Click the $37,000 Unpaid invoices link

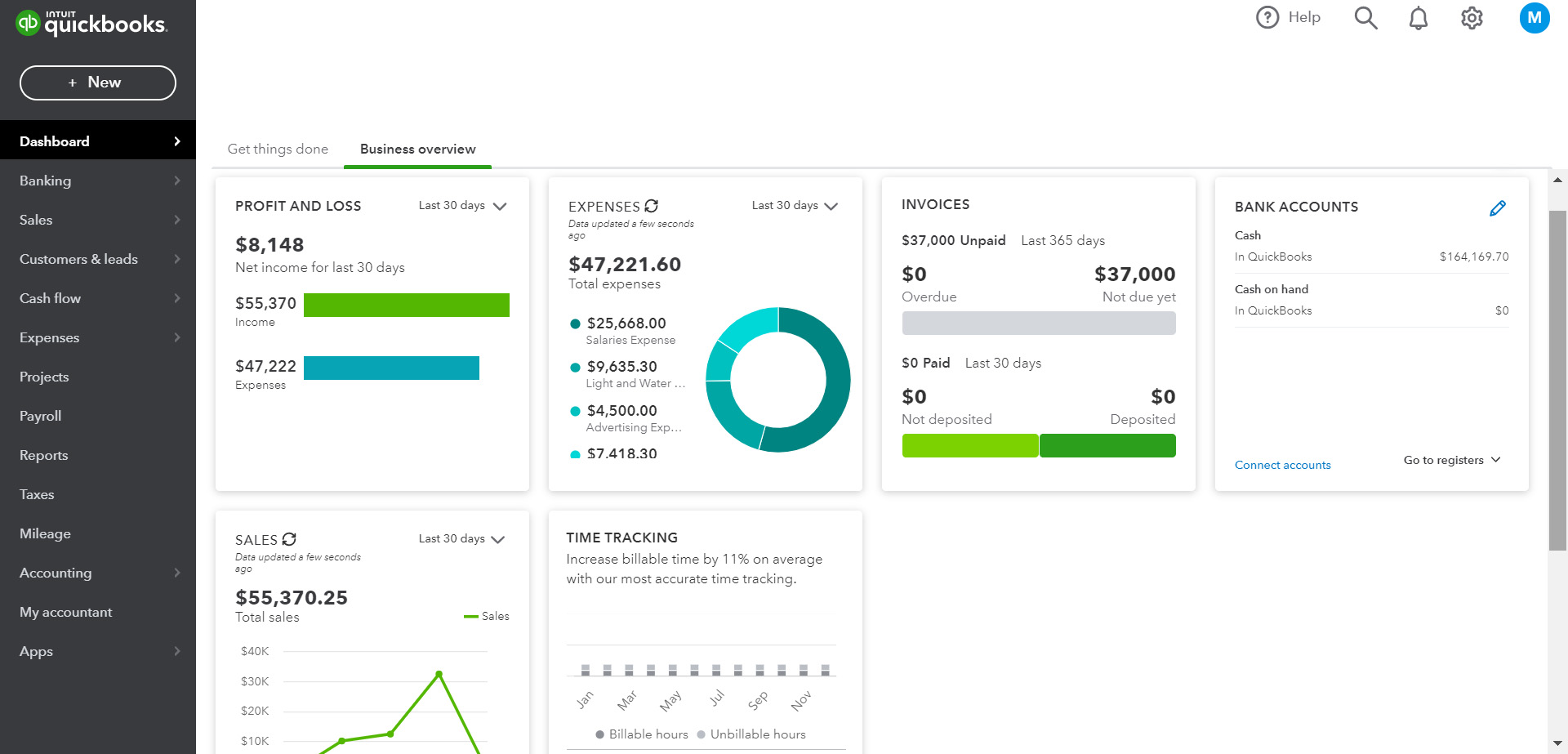point(953,240)
